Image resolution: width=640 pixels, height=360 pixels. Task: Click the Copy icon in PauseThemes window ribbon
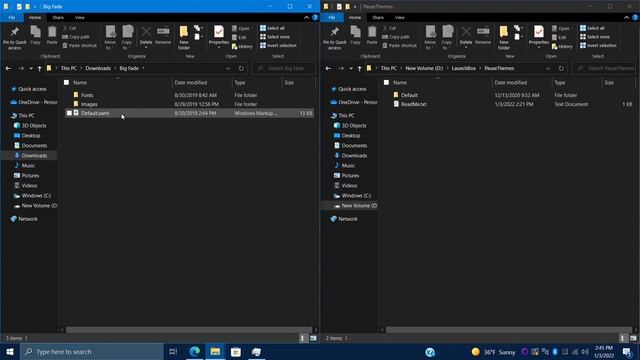point(356,35)
